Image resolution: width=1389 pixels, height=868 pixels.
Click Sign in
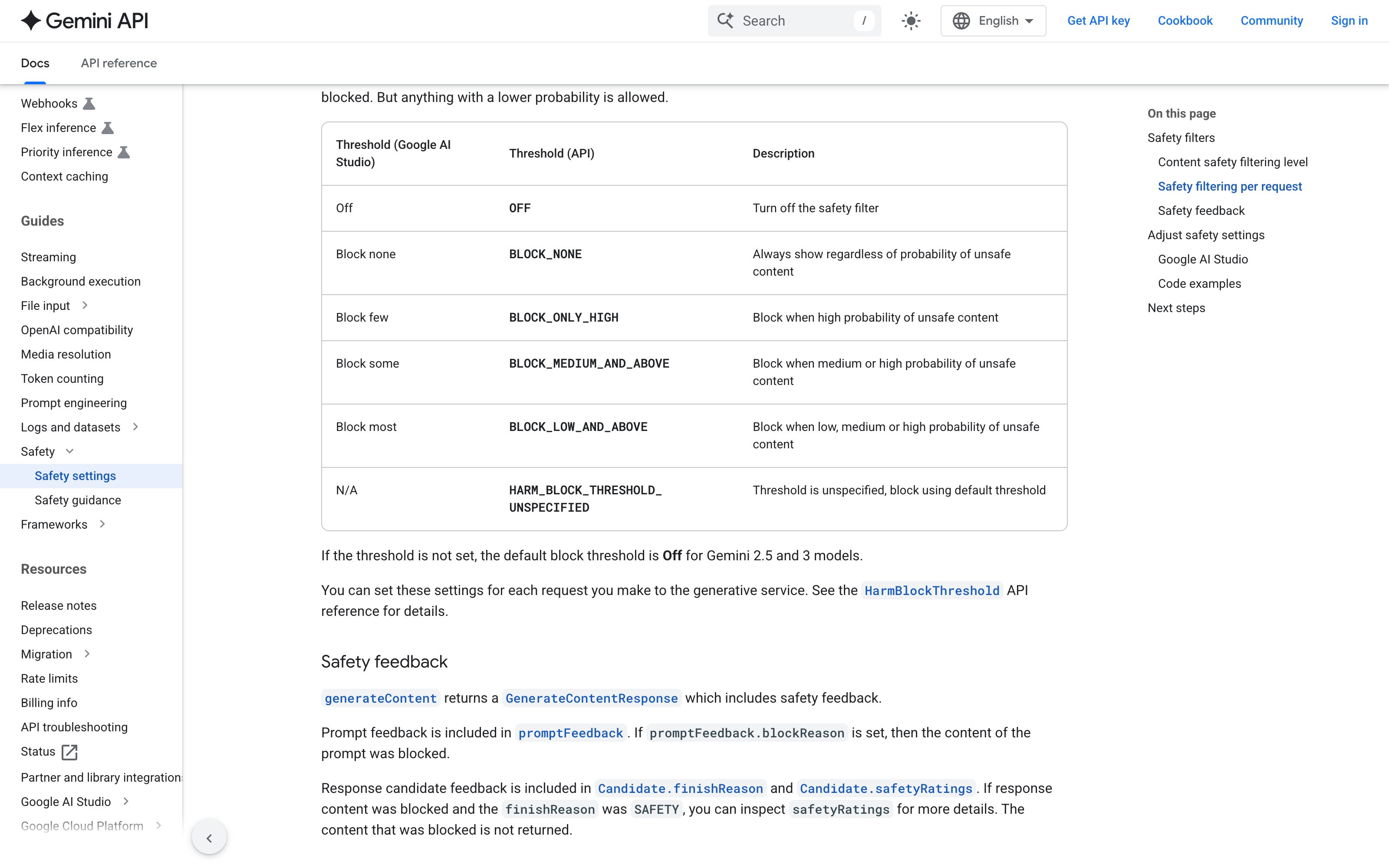1349,21
